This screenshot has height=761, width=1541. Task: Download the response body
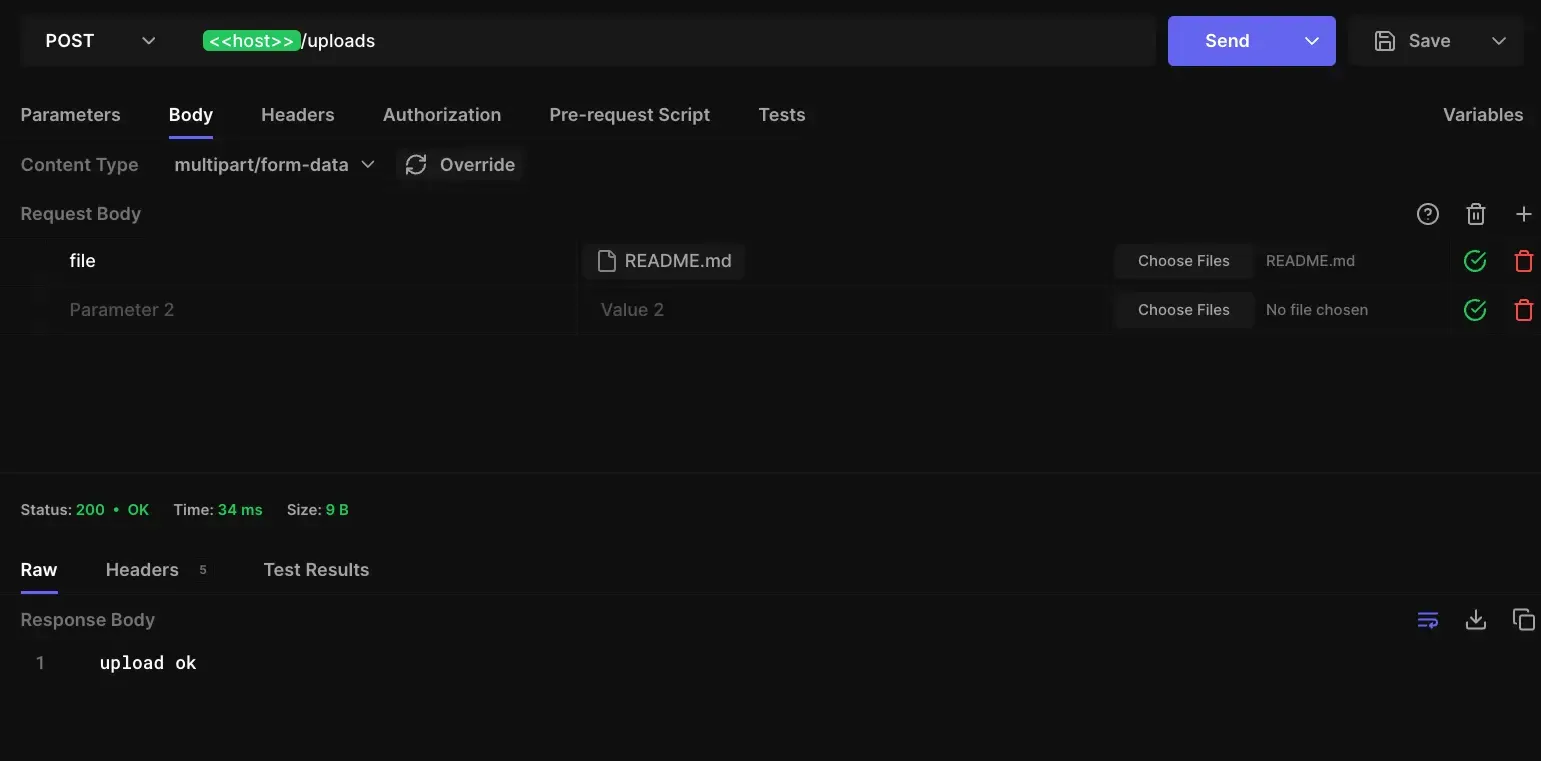pos(1476,620)
